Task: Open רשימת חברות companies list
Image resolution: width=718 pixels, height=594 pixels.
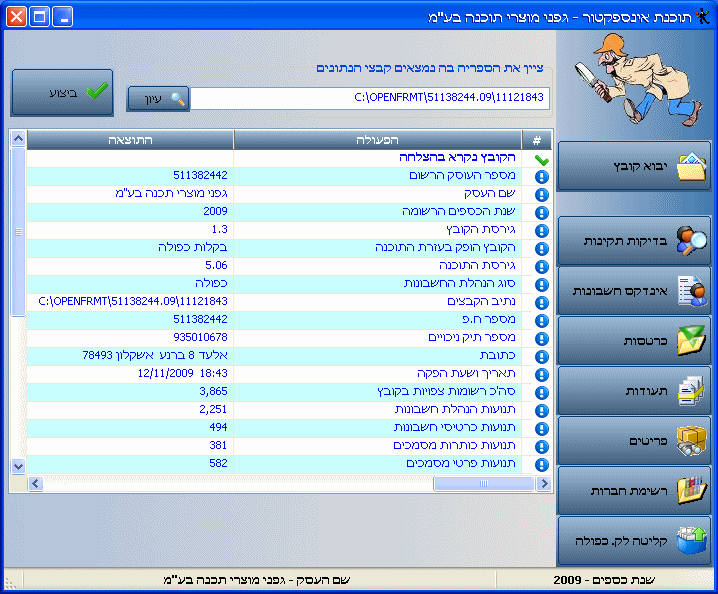Action: click(x=634, y=491)
